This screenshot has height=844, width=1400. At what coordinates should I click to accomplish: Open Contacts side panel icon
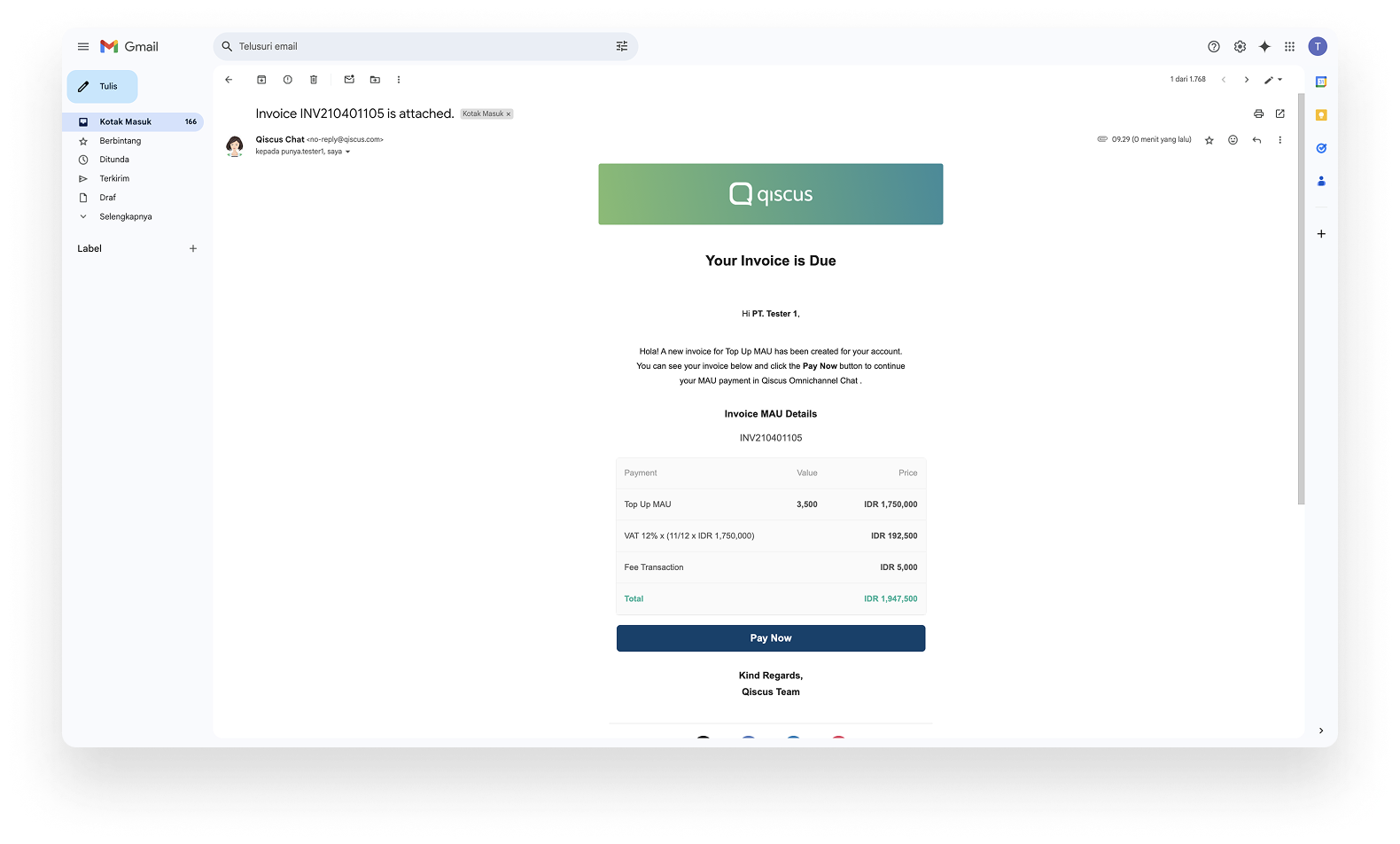tap(1321, 181)
